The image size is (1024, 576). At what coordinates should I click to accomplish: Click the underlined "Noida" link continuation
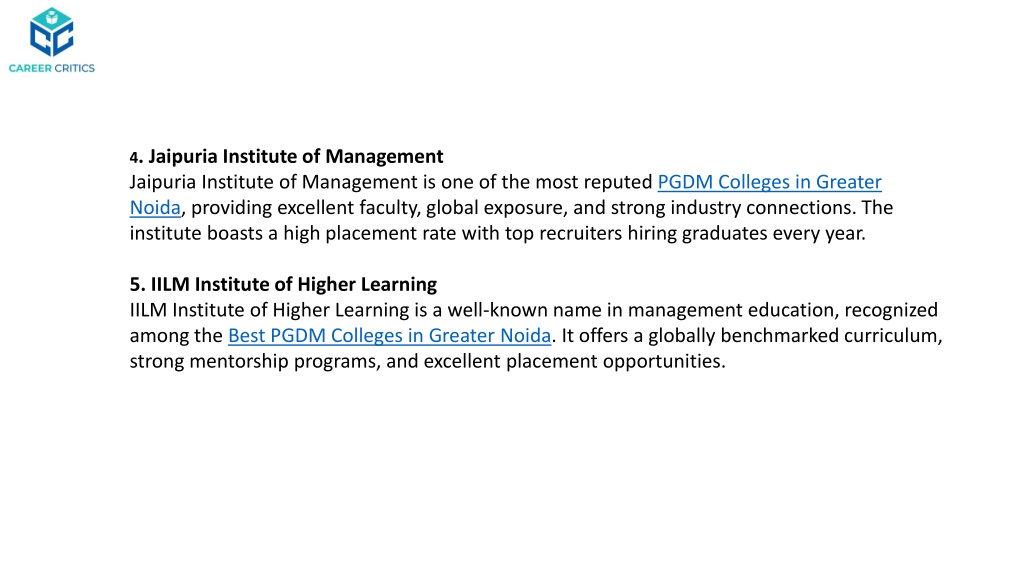pyautogui.click(x=155, y=208)
